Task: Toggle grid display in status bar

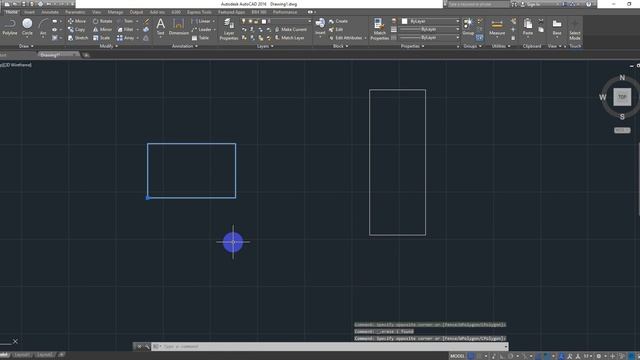Action: [471, 356]
